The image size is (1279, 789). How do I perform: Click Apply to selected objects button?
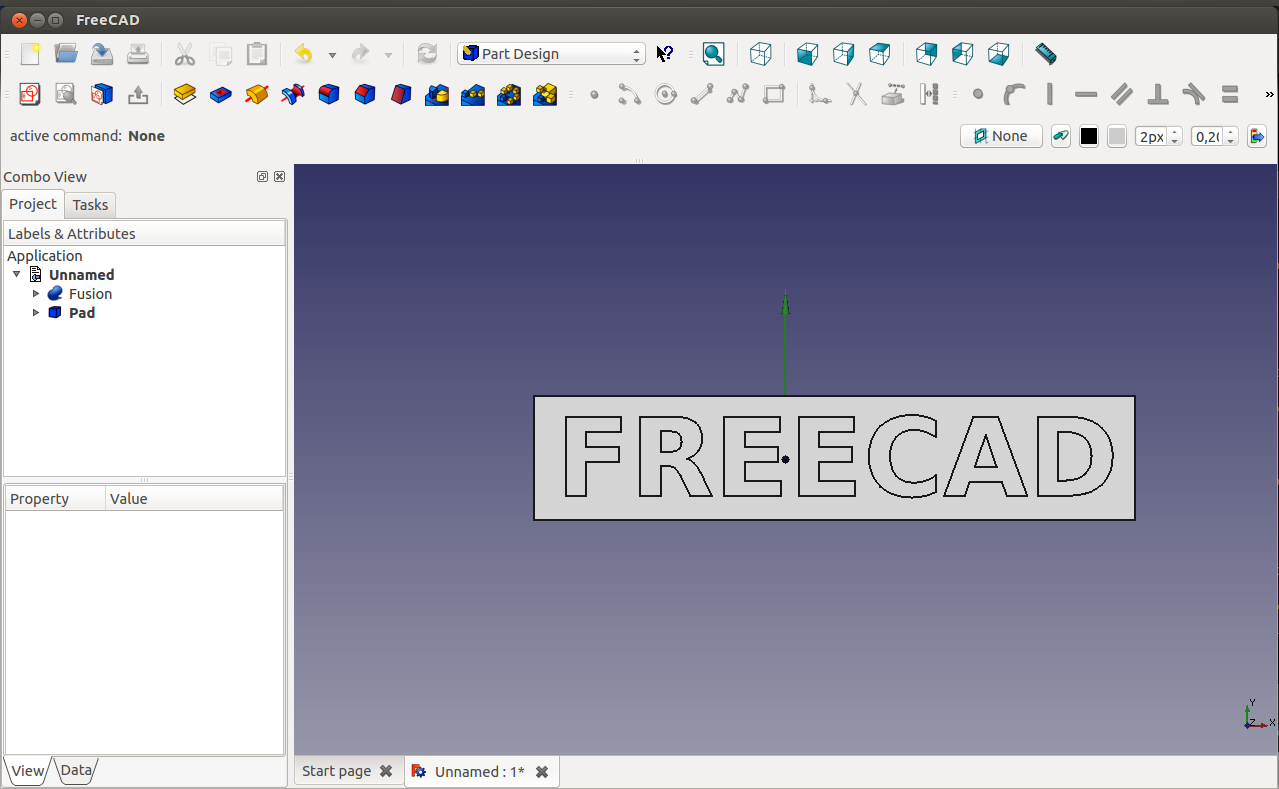click(1257, 136)
